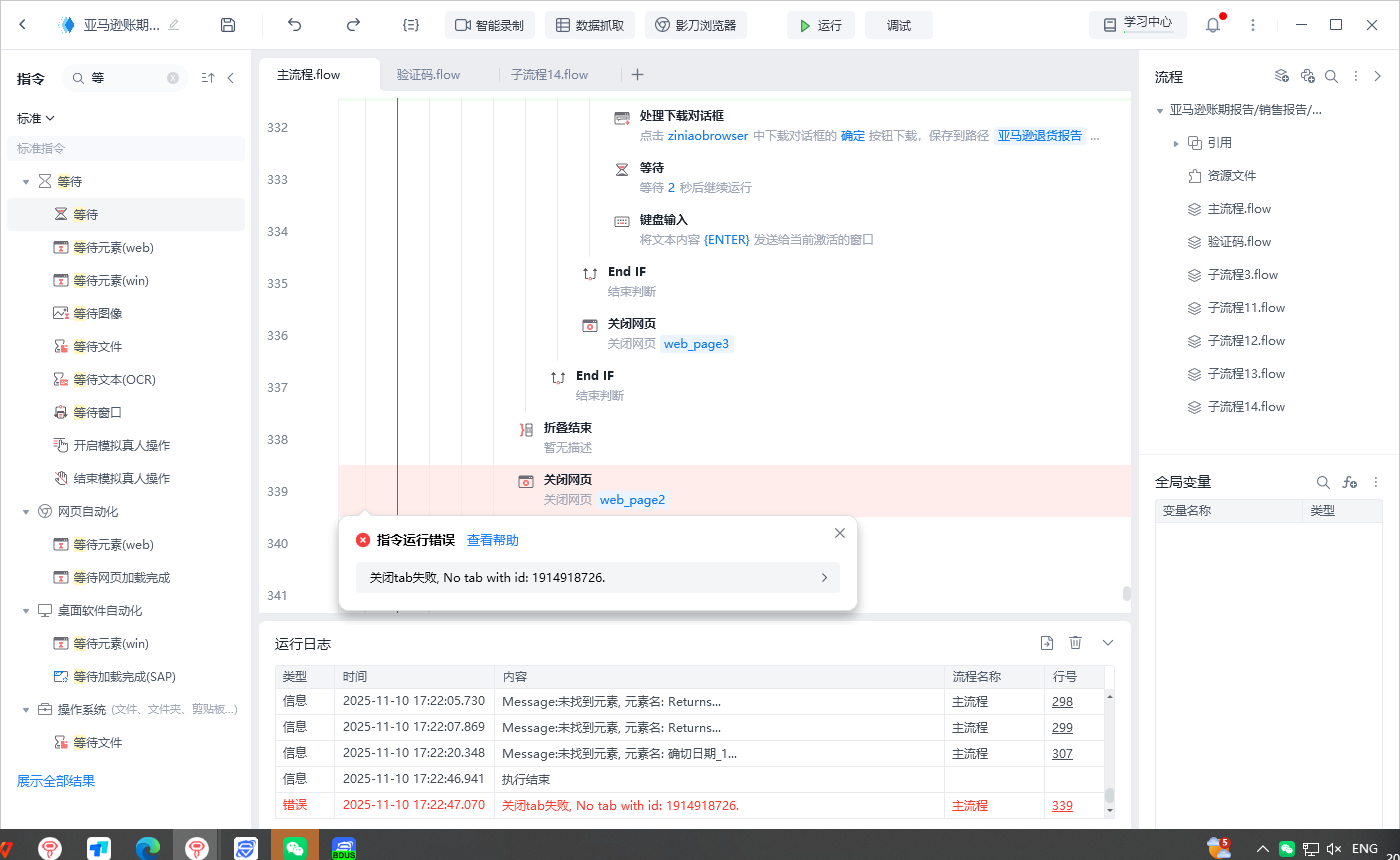Open Microsoft Edge from the taskbar
Viewport: 1400px width, 860px height.
click(148, 848)
